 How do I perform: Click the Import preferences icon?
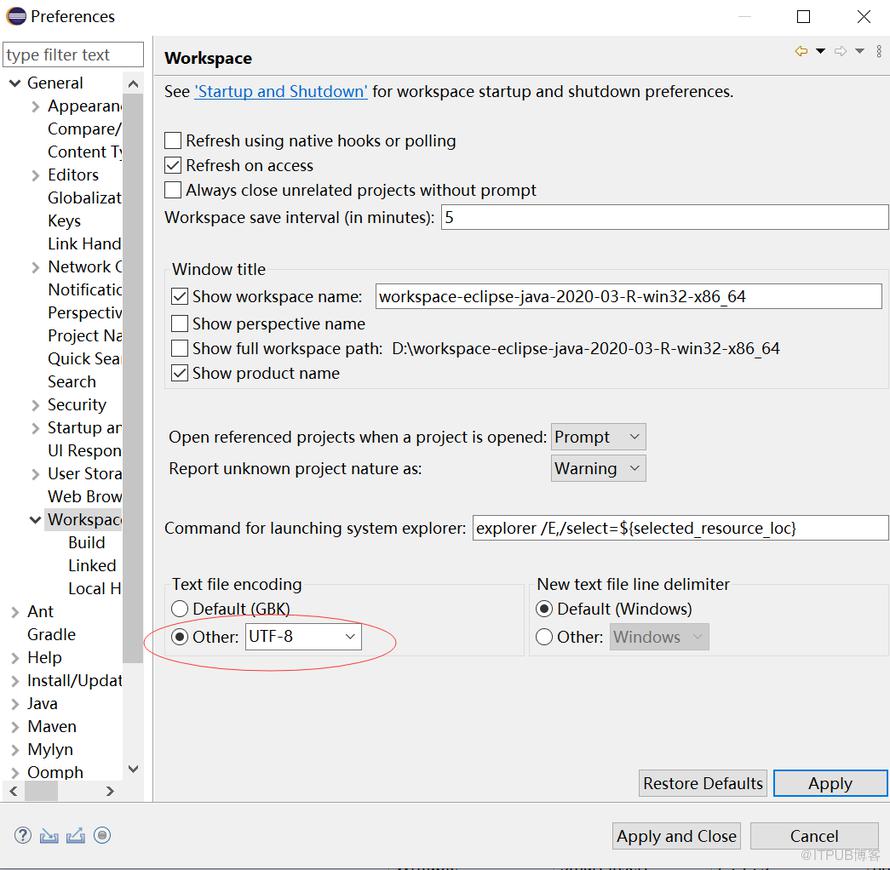[x=49, y=835]
